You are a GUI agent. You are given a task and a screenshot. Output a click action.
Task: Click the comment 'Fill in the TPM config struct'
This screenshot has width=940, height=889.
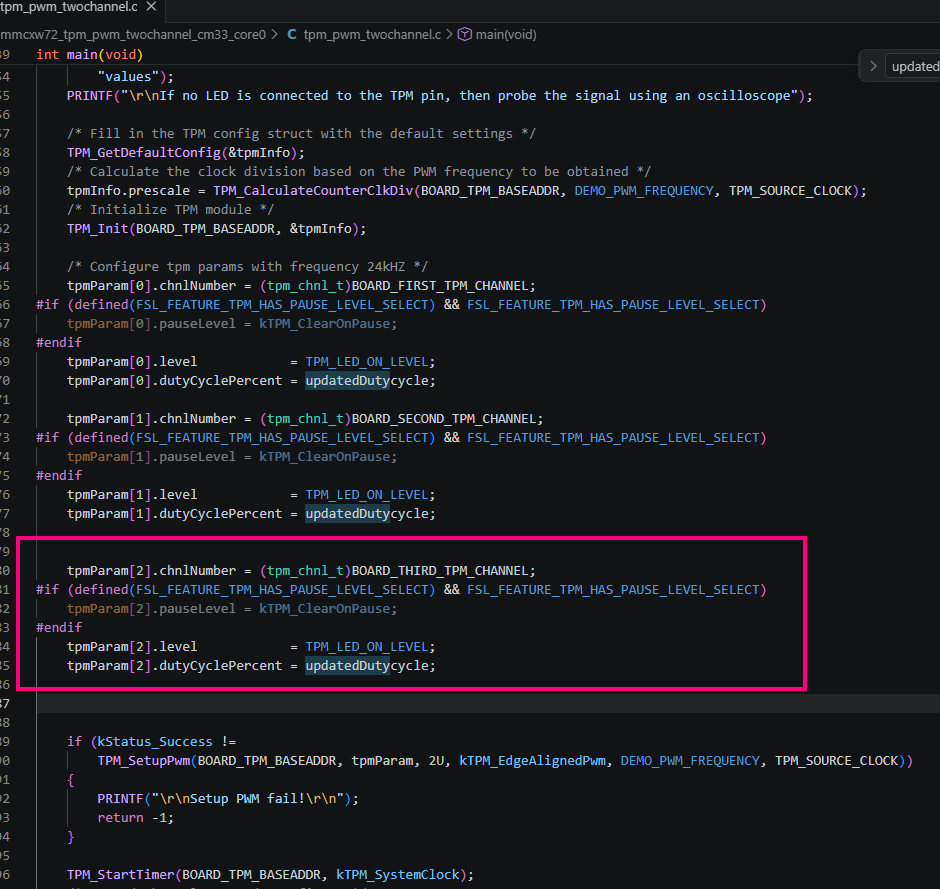click(301, 134)
